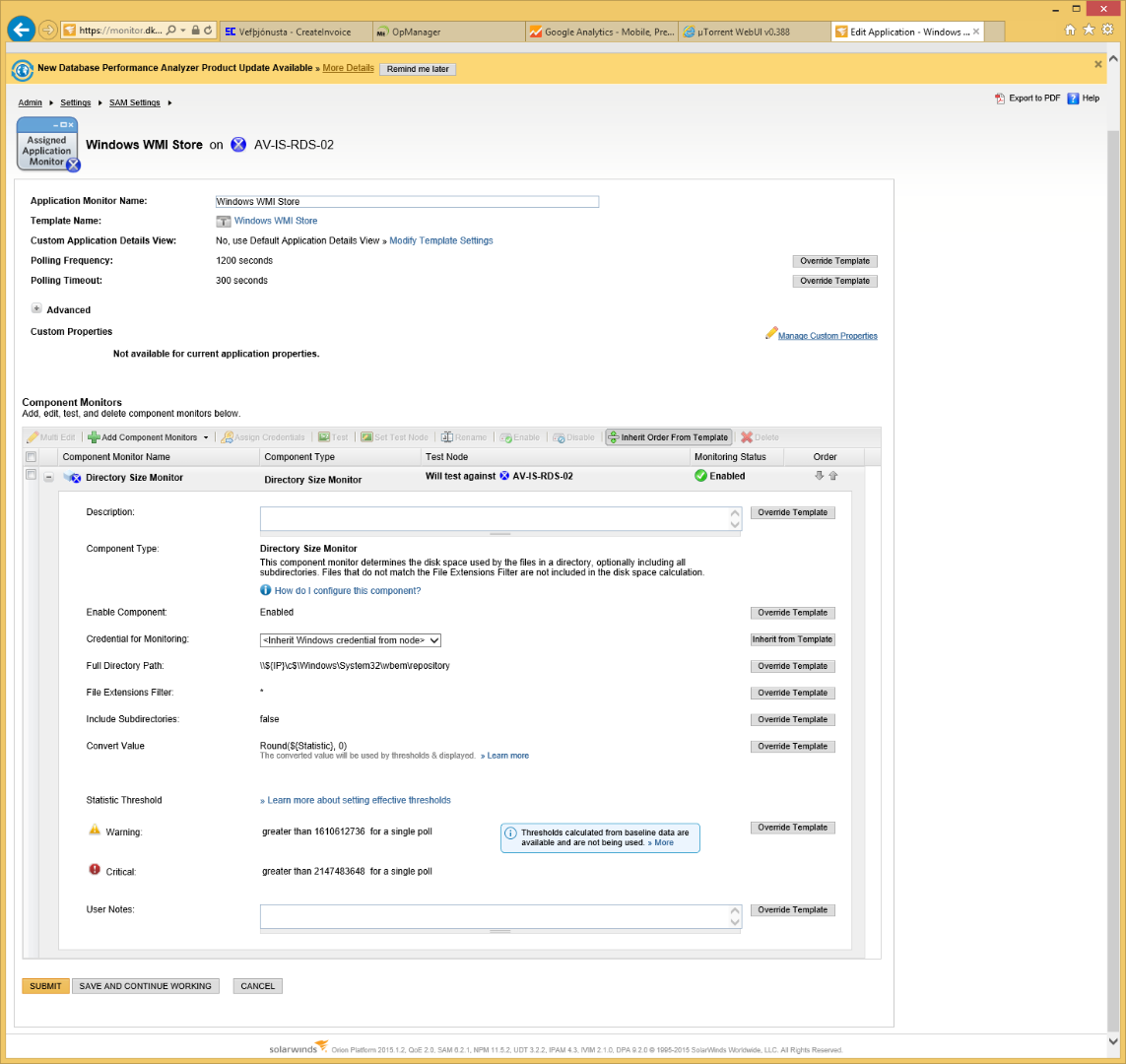
Task: Click SAVE AND CONTINUE WORKING button
Action: click(145, 986)
